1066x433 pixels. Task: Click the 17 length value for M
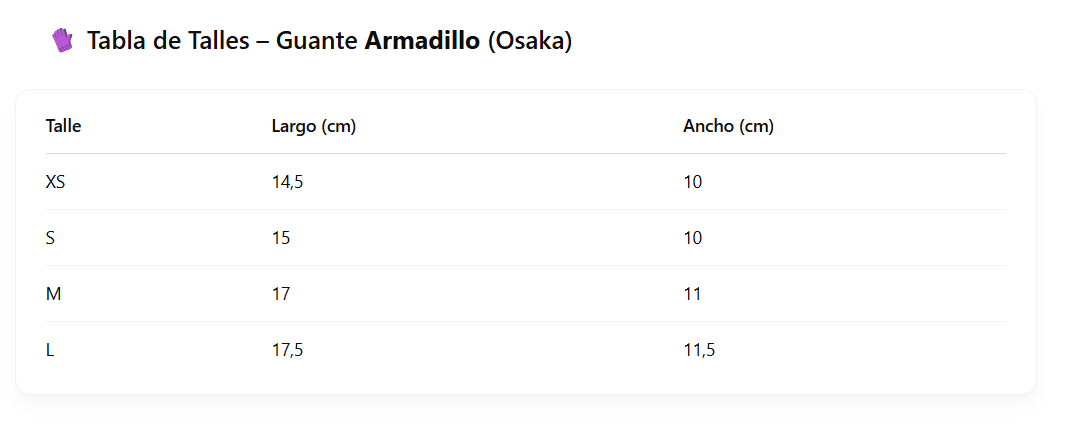coord(281,294)
